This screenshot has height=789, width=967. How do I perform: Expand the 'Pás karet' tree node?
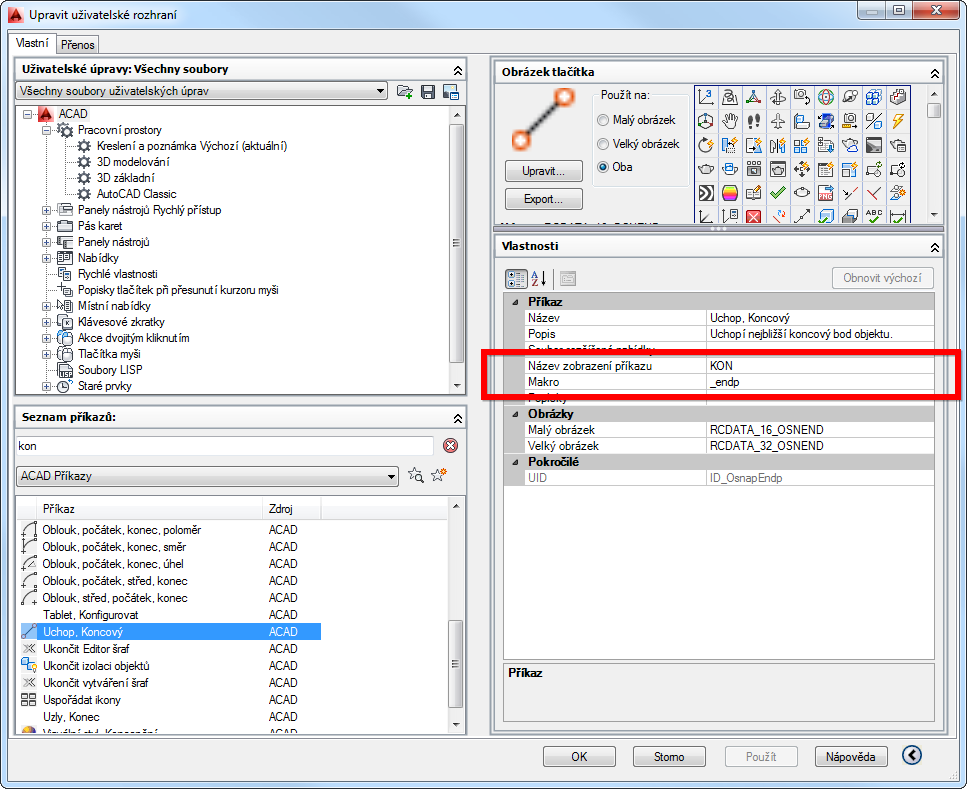47,226
